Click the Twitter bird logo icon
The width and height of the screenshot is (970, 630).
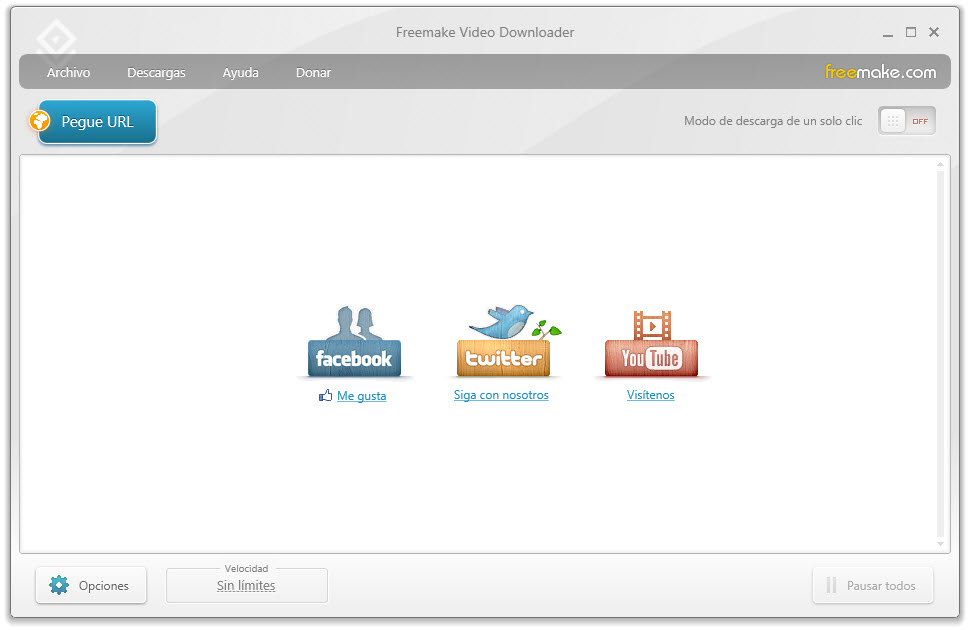point(507,340)
